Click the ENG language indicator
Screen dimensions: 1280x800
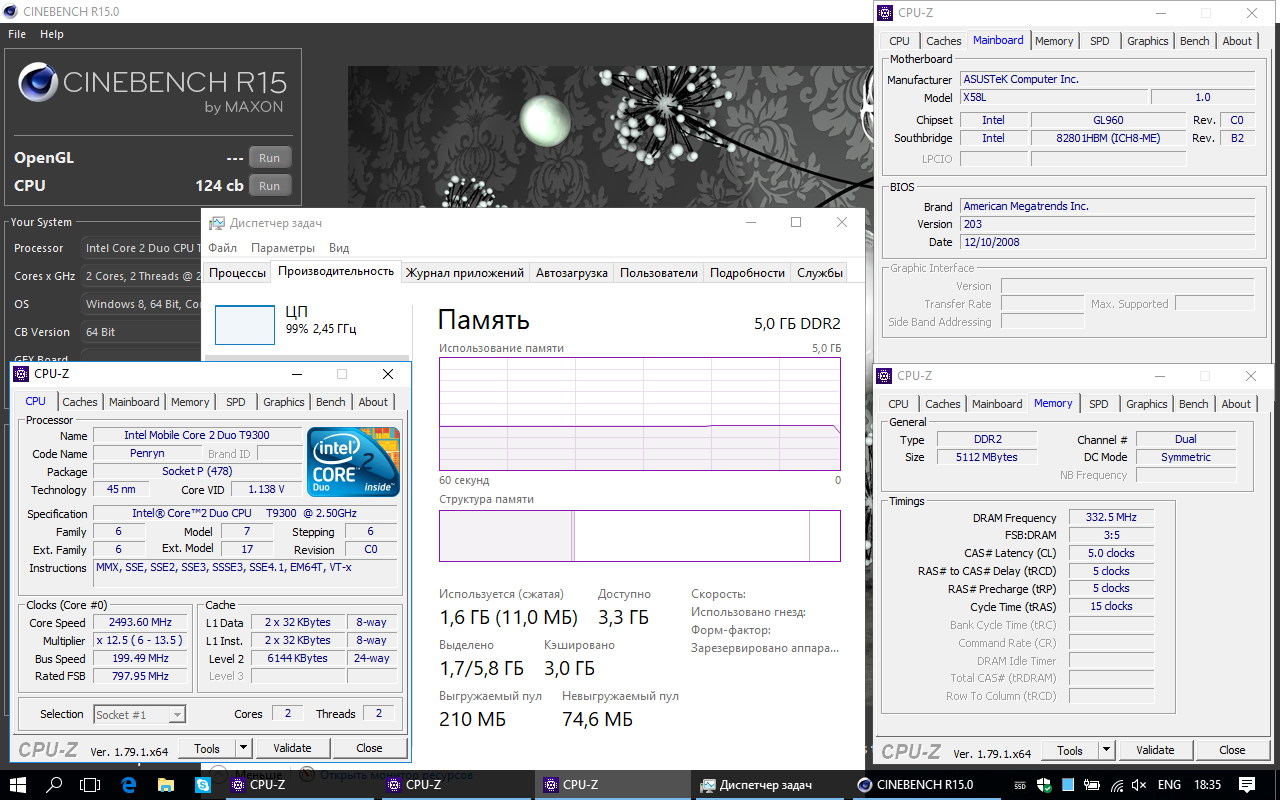pos(1169,785)
